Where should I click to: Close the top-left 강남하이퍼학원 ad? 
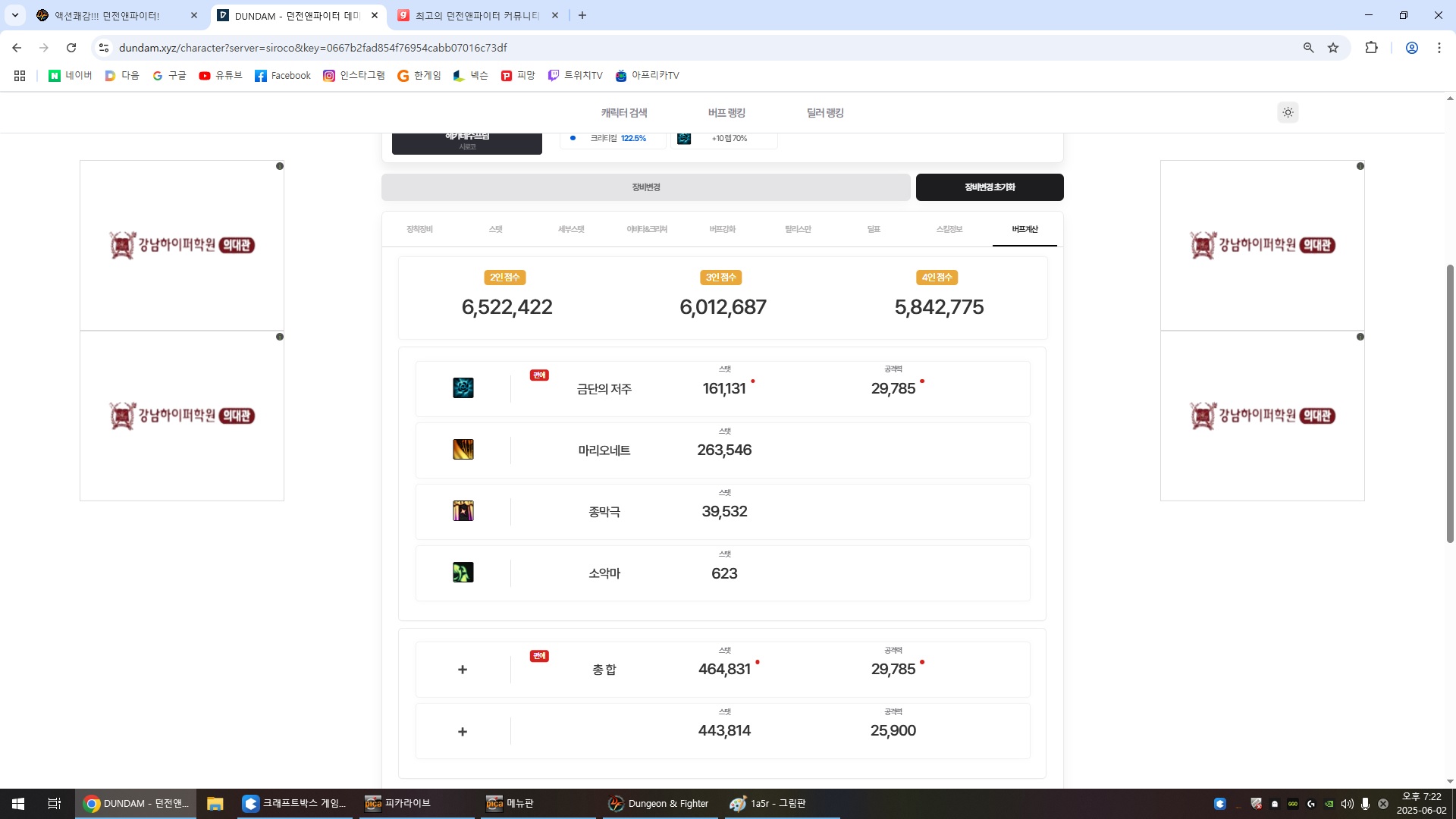tap(280, 166)
